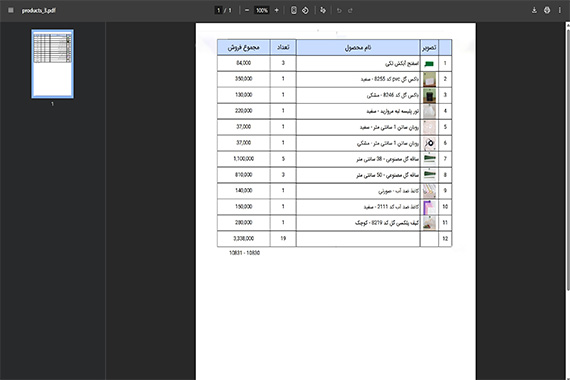
Task: Click quantity 3 in row 1
Action: tap(283, 63)
